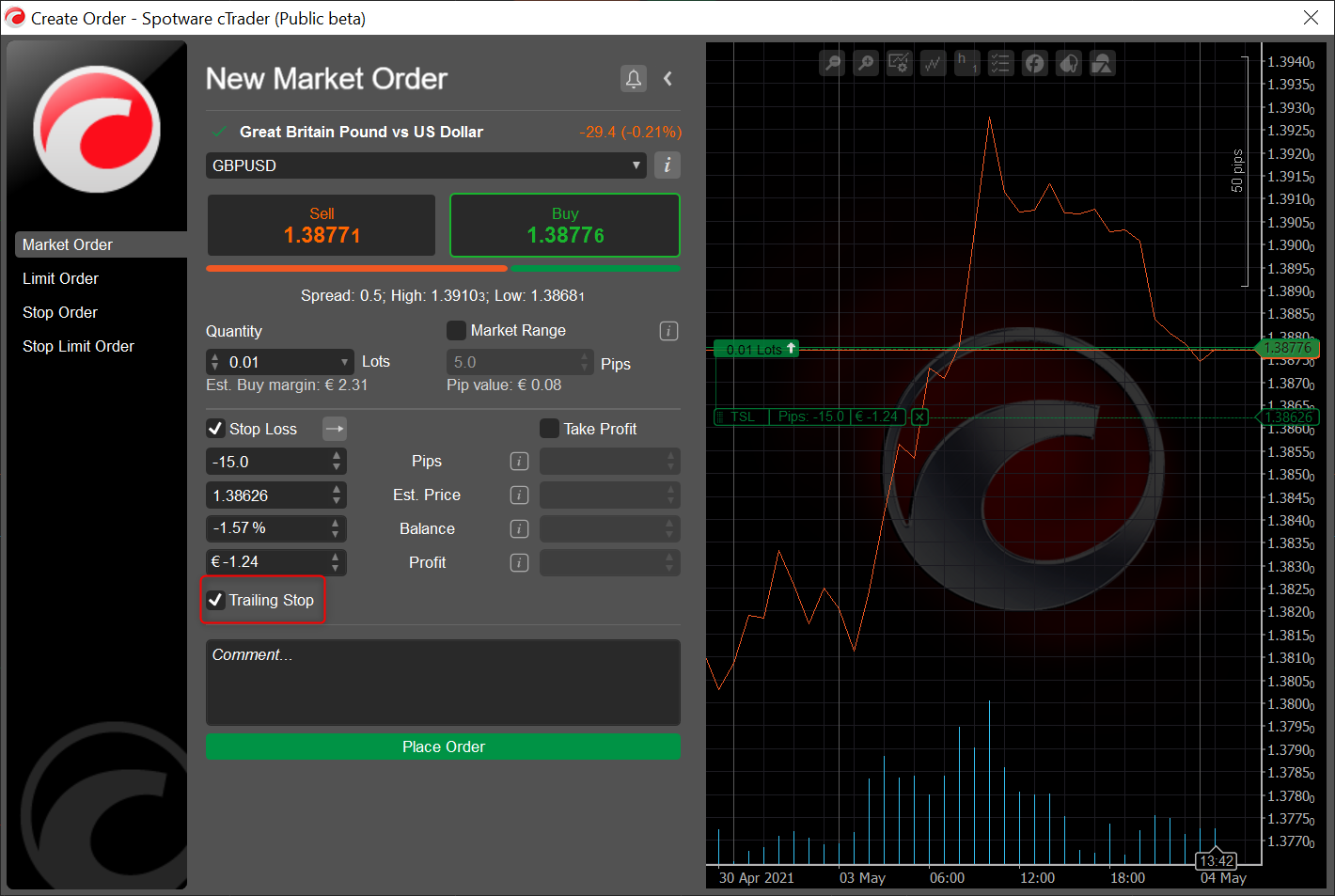Click the price alert bell icon

[x=634, y=79]
